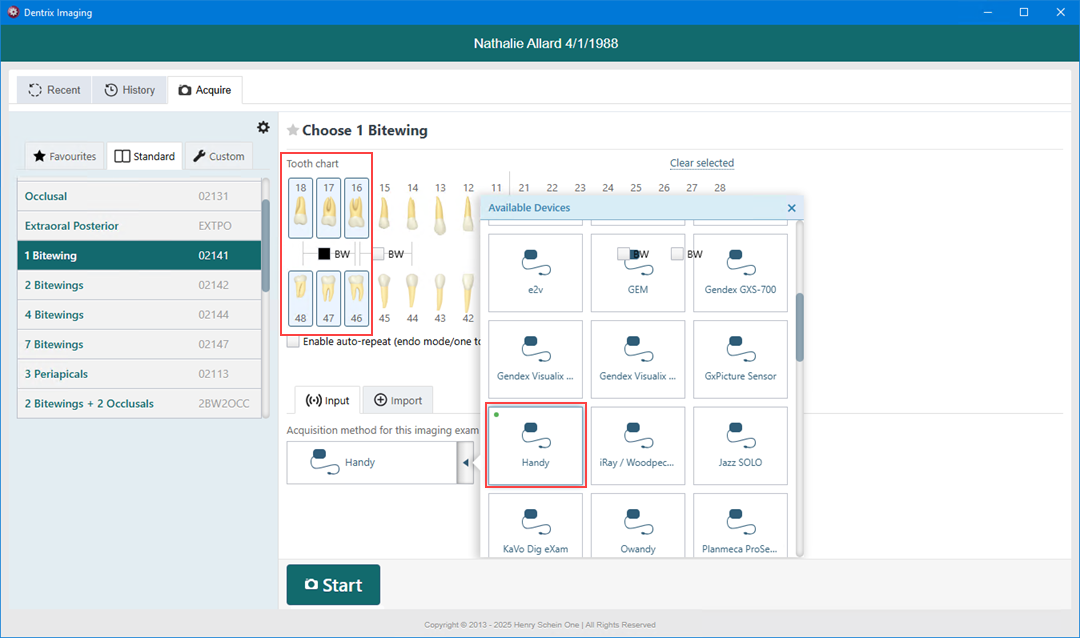
Task: Collapse the device list arrow next to Handy
Action: (465, 463)
